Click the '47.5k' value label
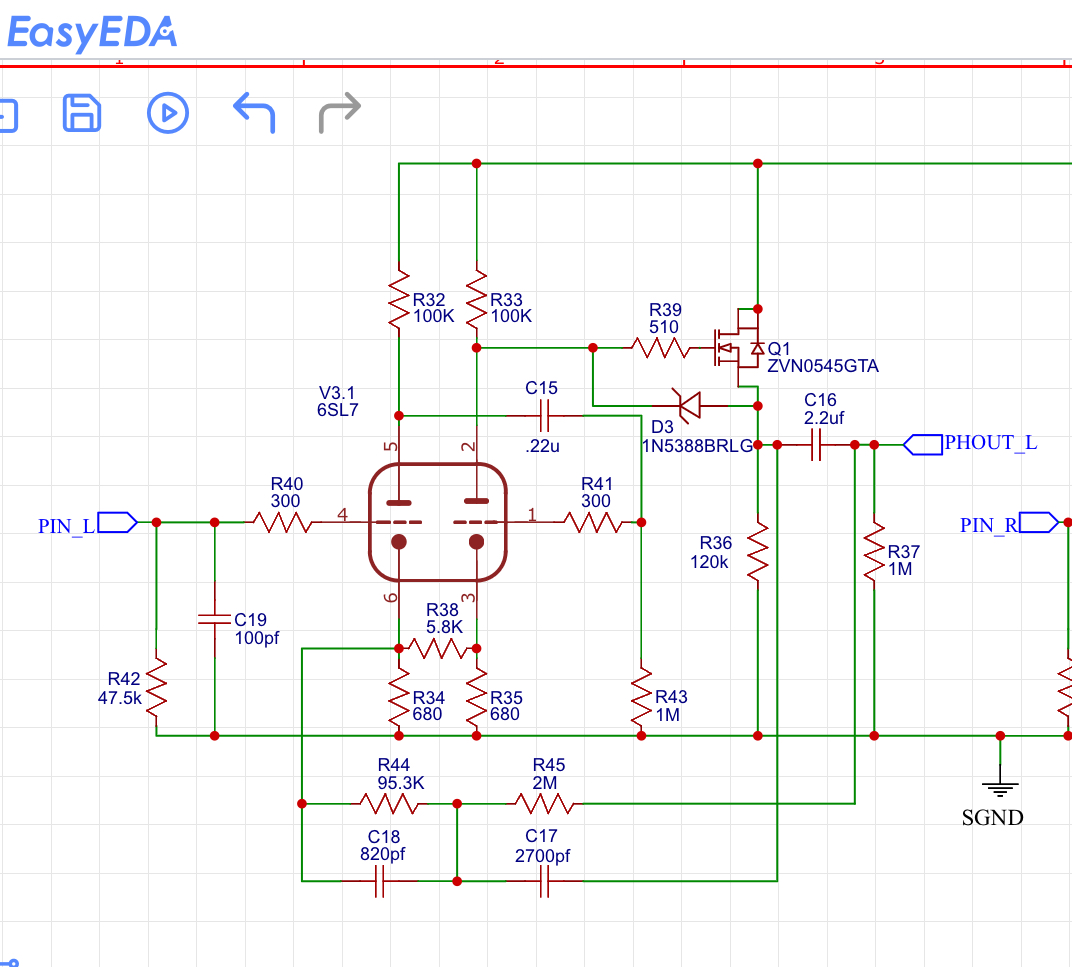This screenshot has height=967, width=1072. tap(120, 698)
